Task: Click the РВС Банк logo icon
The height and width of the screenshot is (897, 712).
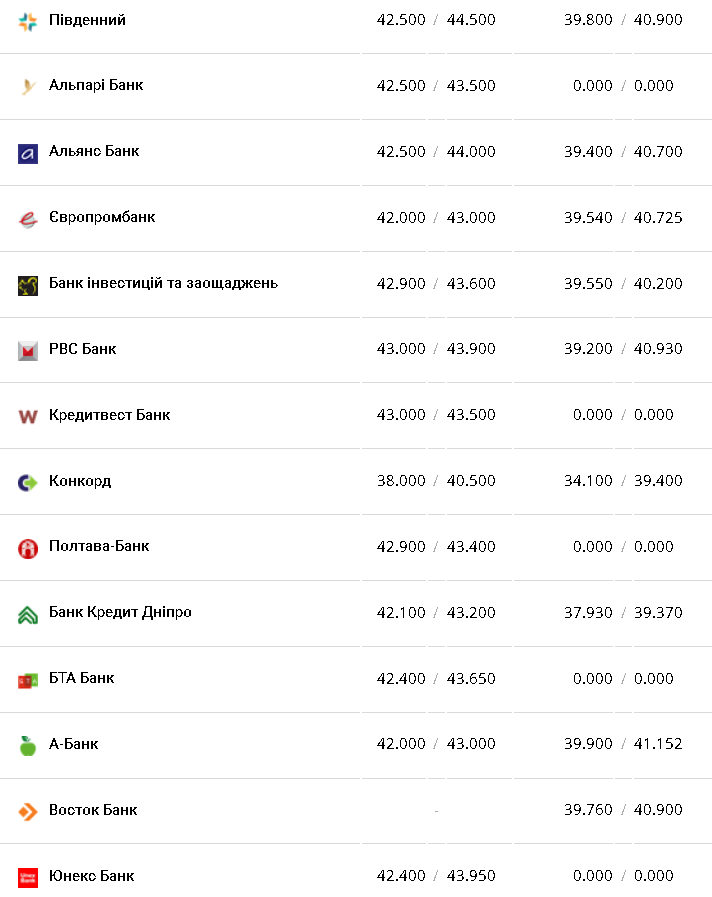Action: coord(28,350)
